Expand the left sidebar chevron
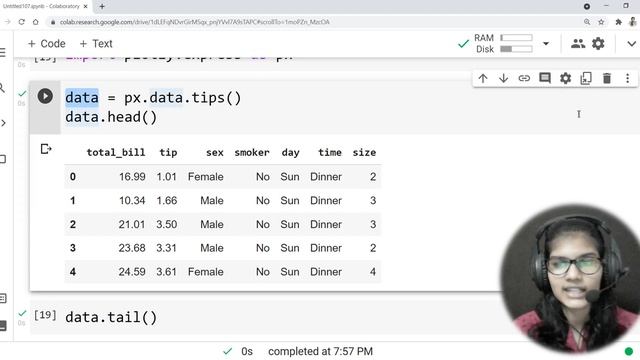This screenshot has height=360, width=640. (x=3, y=123)
